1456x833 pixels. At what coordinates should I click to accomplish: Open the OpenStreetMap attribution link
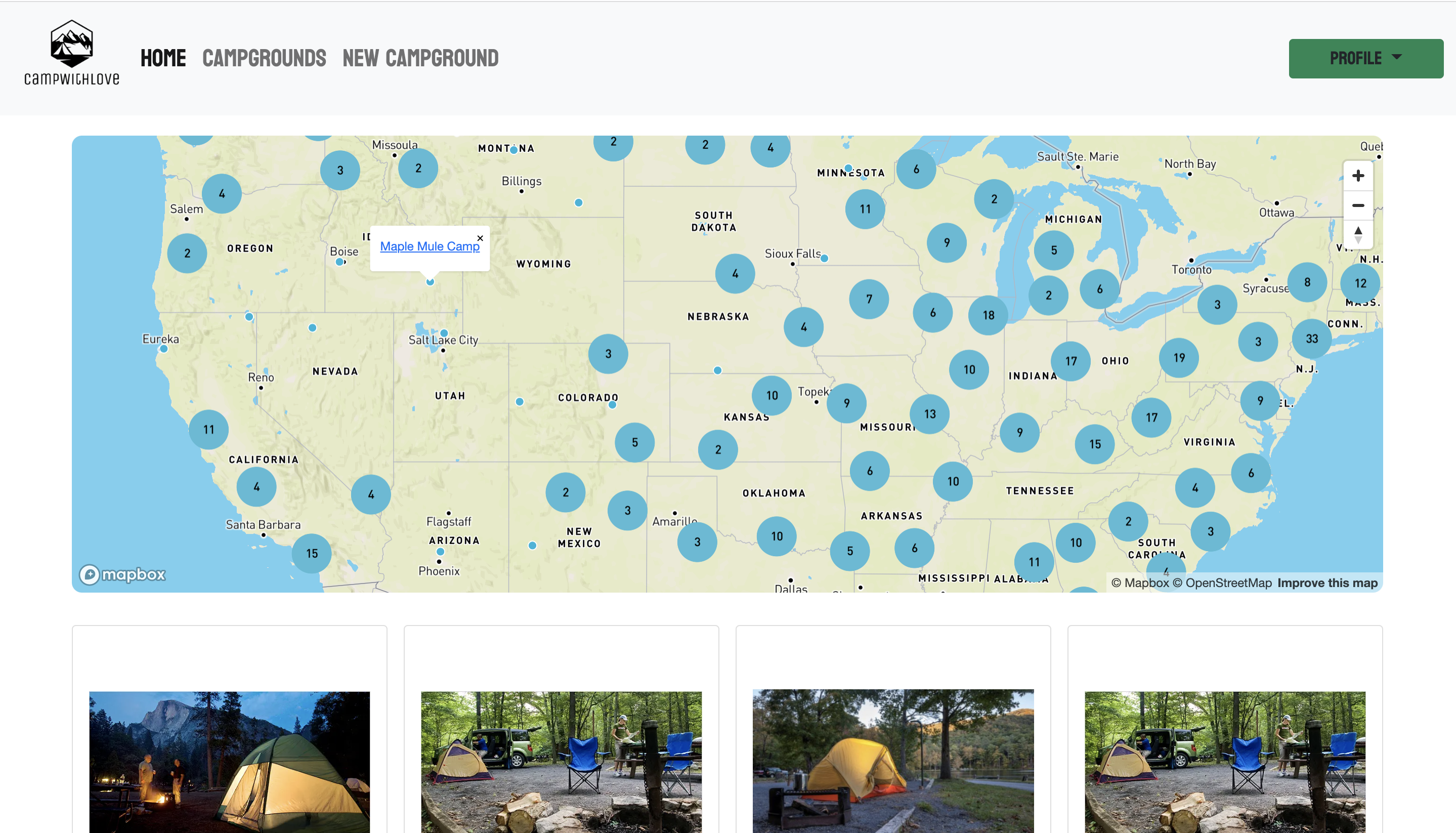(1222, 582)
